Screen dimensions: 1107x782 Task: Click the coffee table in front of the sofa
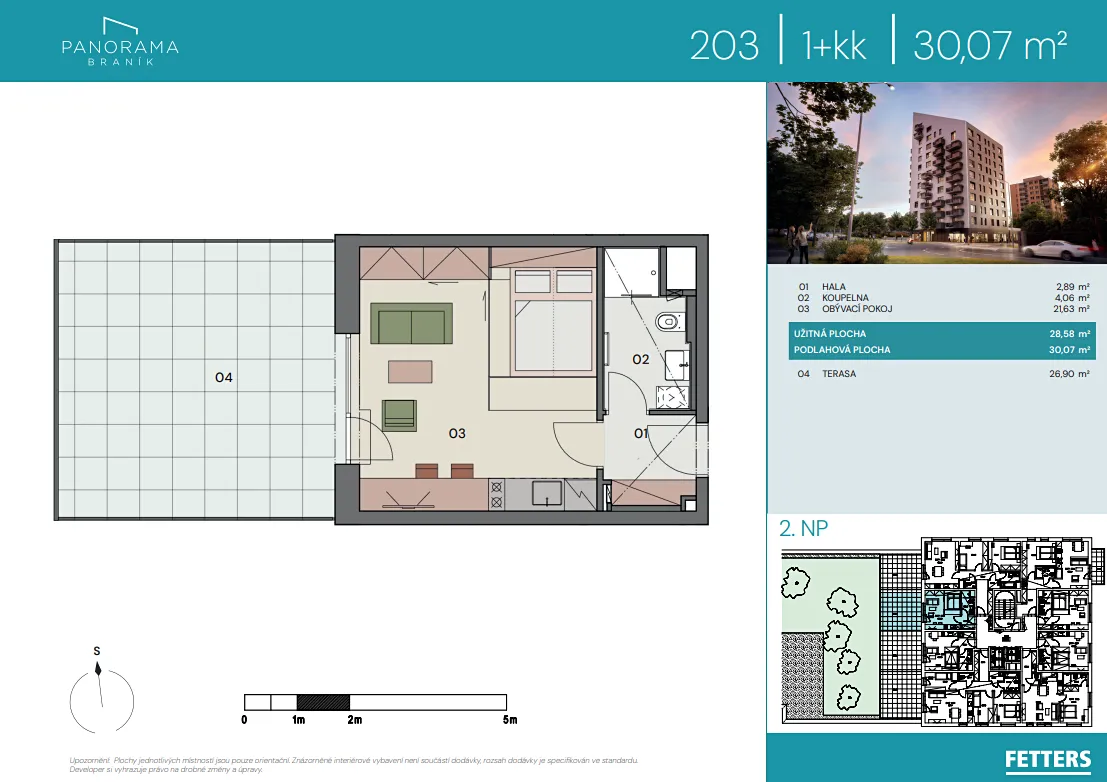point(410,371)
